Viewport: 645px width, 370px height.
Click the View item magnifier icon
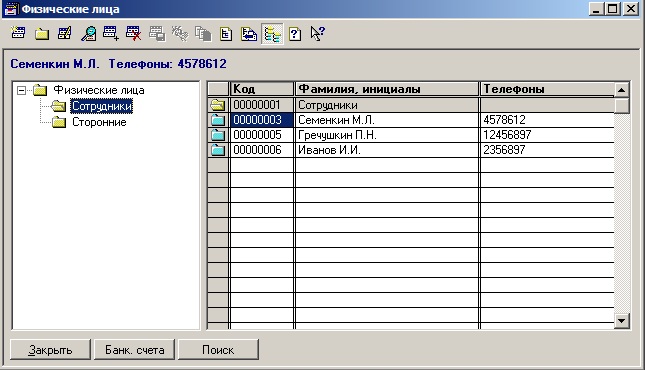coord(88,34)
